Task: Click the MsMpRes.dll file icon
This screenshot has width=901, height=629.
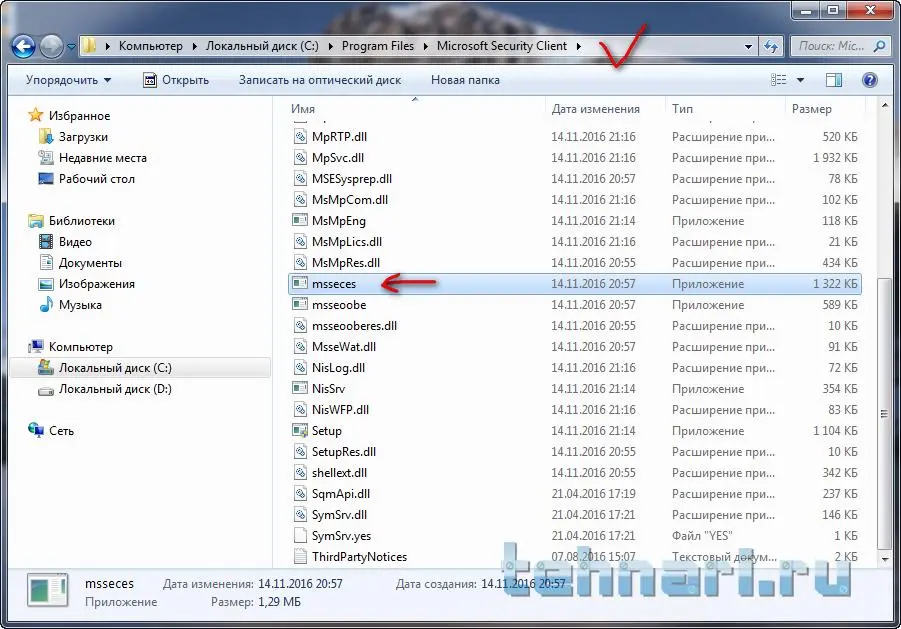Action: [300, 263]
